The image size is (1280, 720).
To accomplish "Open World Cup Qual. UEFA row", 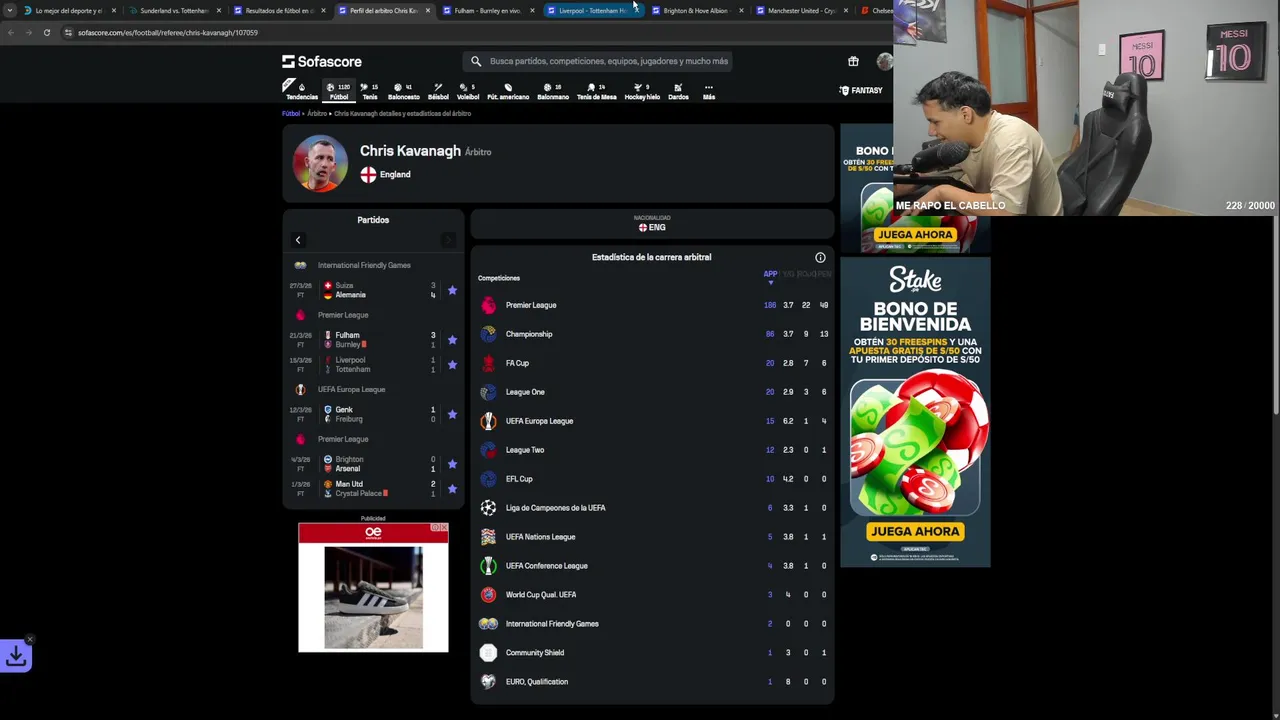I will pyautogui.click(x=652, y=595).
